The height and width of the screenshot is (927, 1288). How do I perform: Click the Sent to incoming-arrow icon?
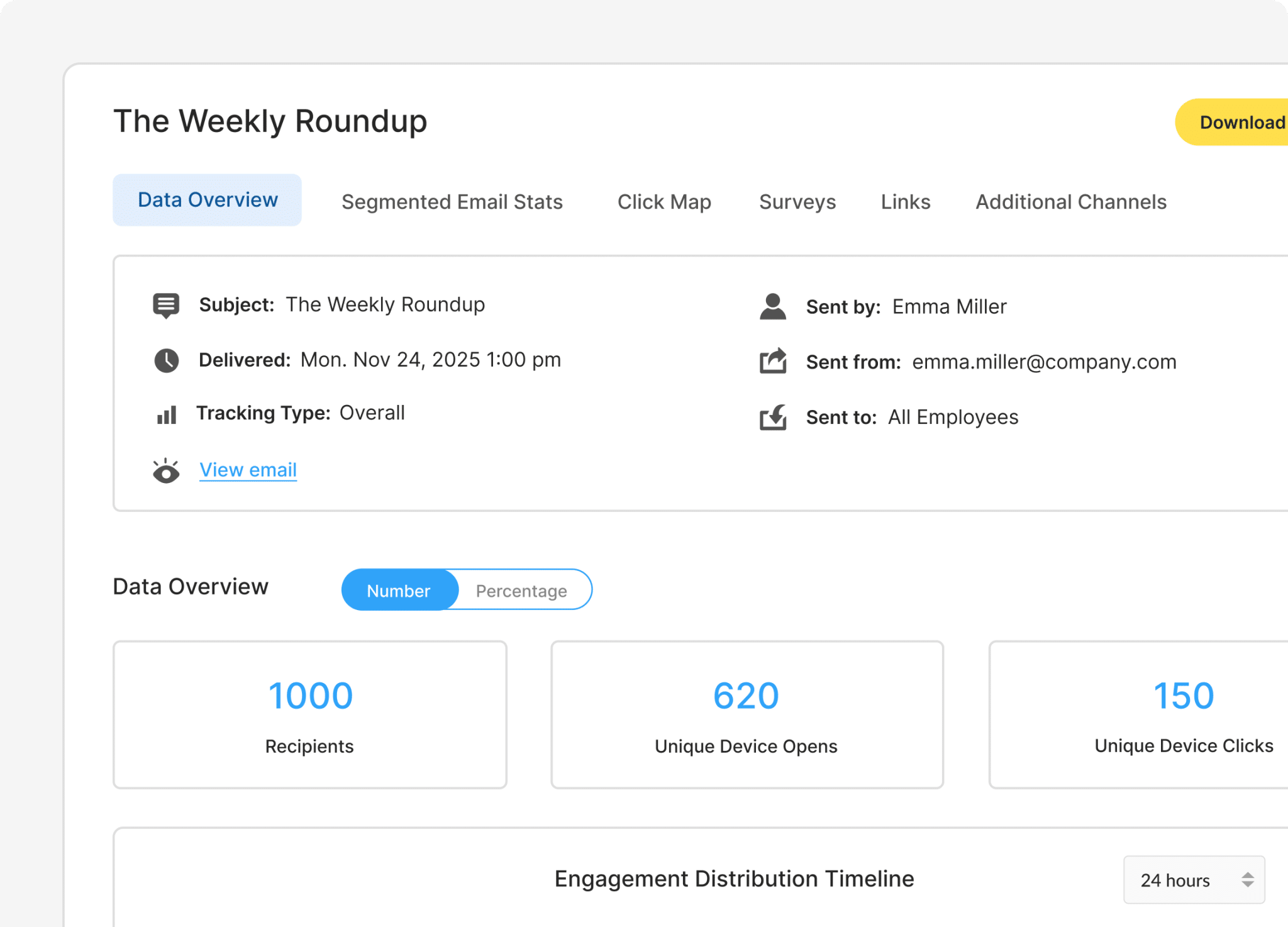[772, 417]
